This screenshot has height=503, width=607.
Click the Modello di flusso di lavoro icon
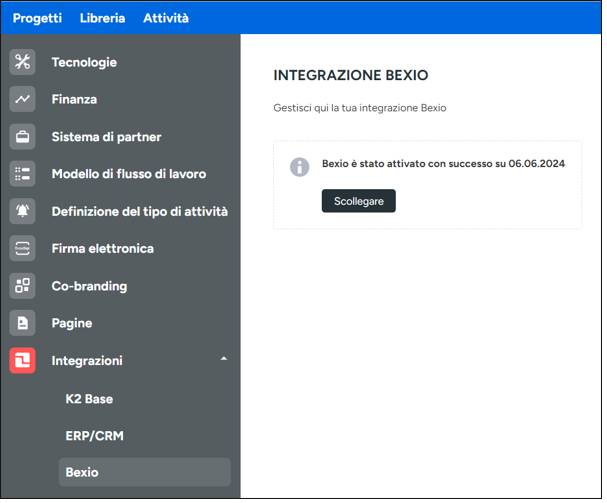22,174
